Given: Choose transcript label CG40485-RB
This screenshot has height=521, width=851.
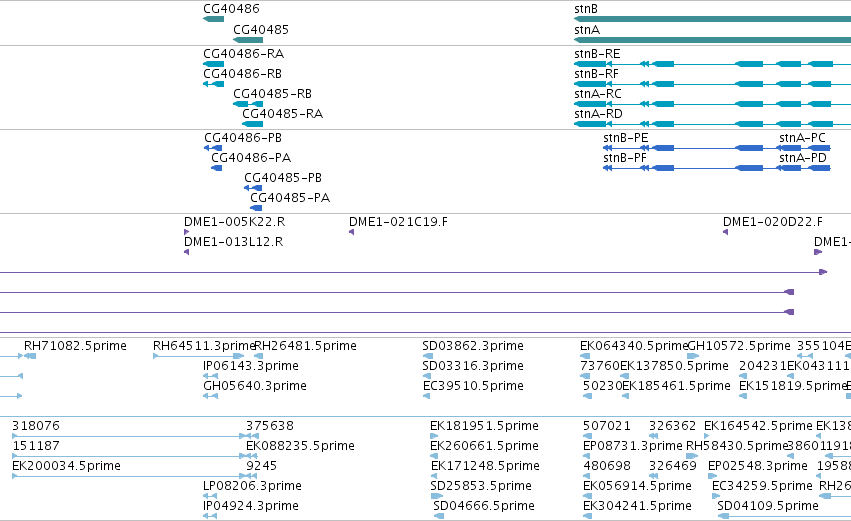Looking at the screenshot, I should coord(272,94).
